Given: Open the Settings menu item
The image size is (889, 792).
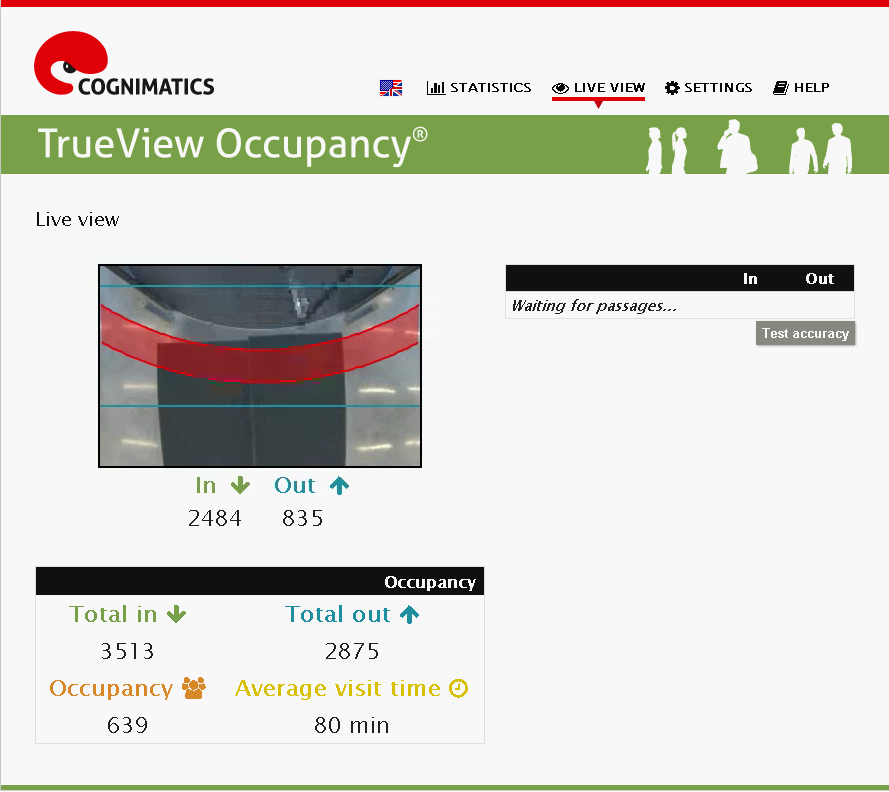Looking at the screenshot, I should (x=708, y=88).
